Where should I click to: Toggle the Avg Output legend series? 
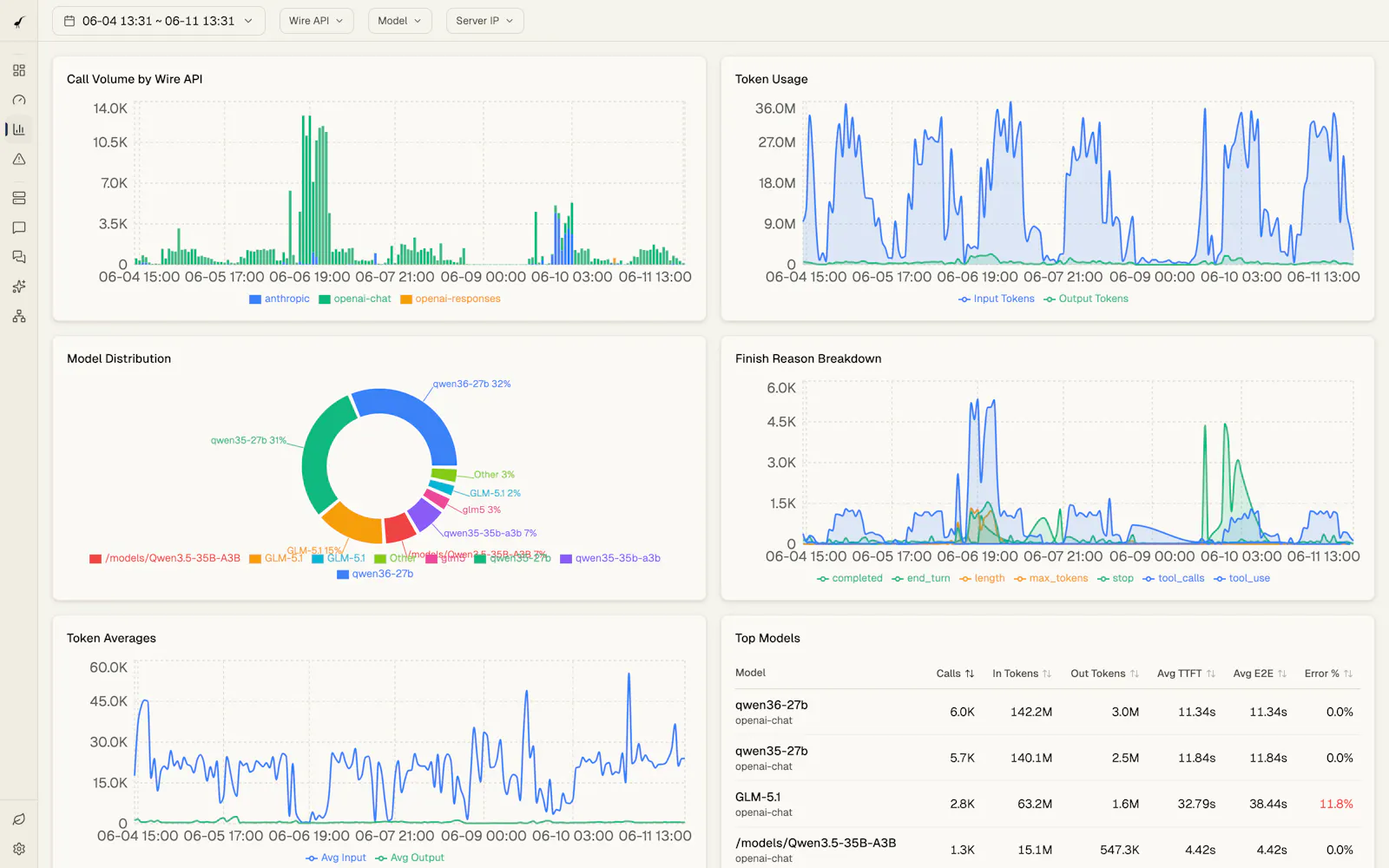point(410,858)
